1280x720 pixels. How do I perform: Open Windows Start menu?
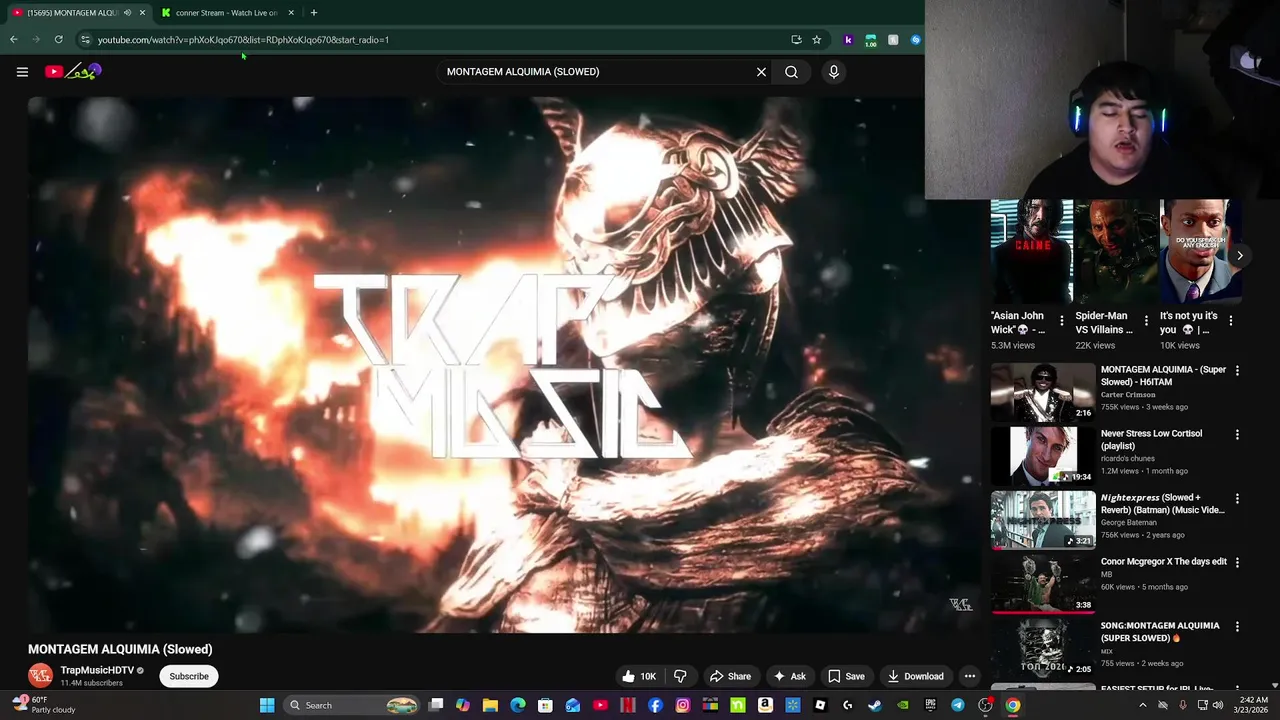click(x=267, y=705)
